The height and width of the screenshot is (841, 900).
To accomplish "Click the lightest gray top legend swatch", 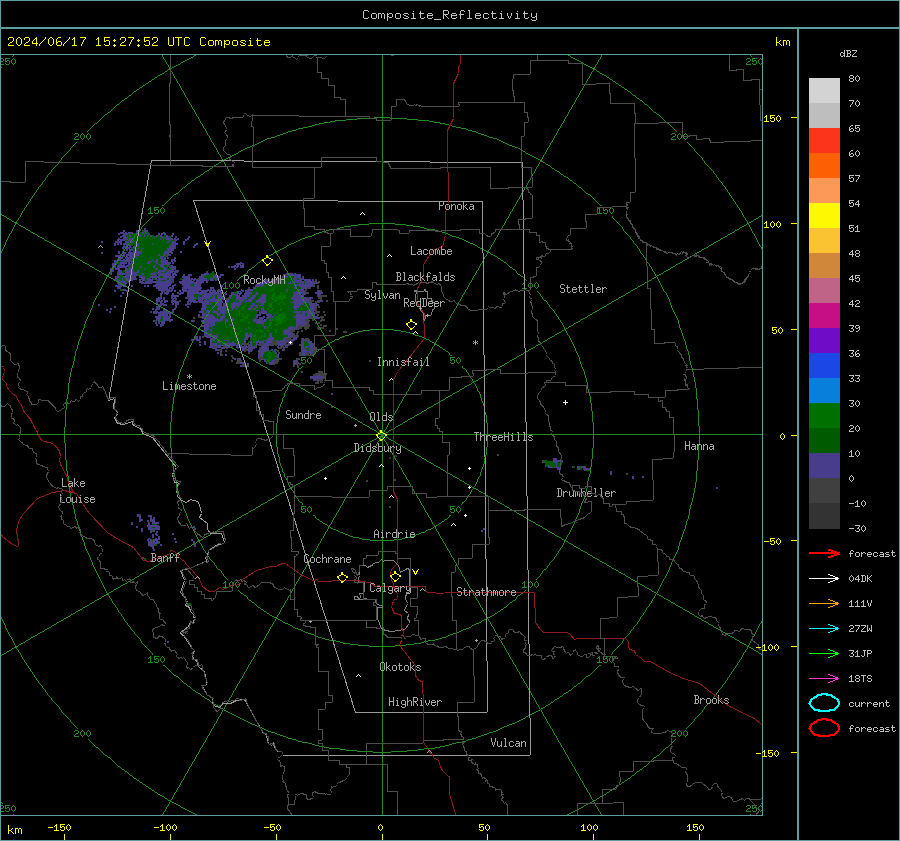I will point(824,91).
